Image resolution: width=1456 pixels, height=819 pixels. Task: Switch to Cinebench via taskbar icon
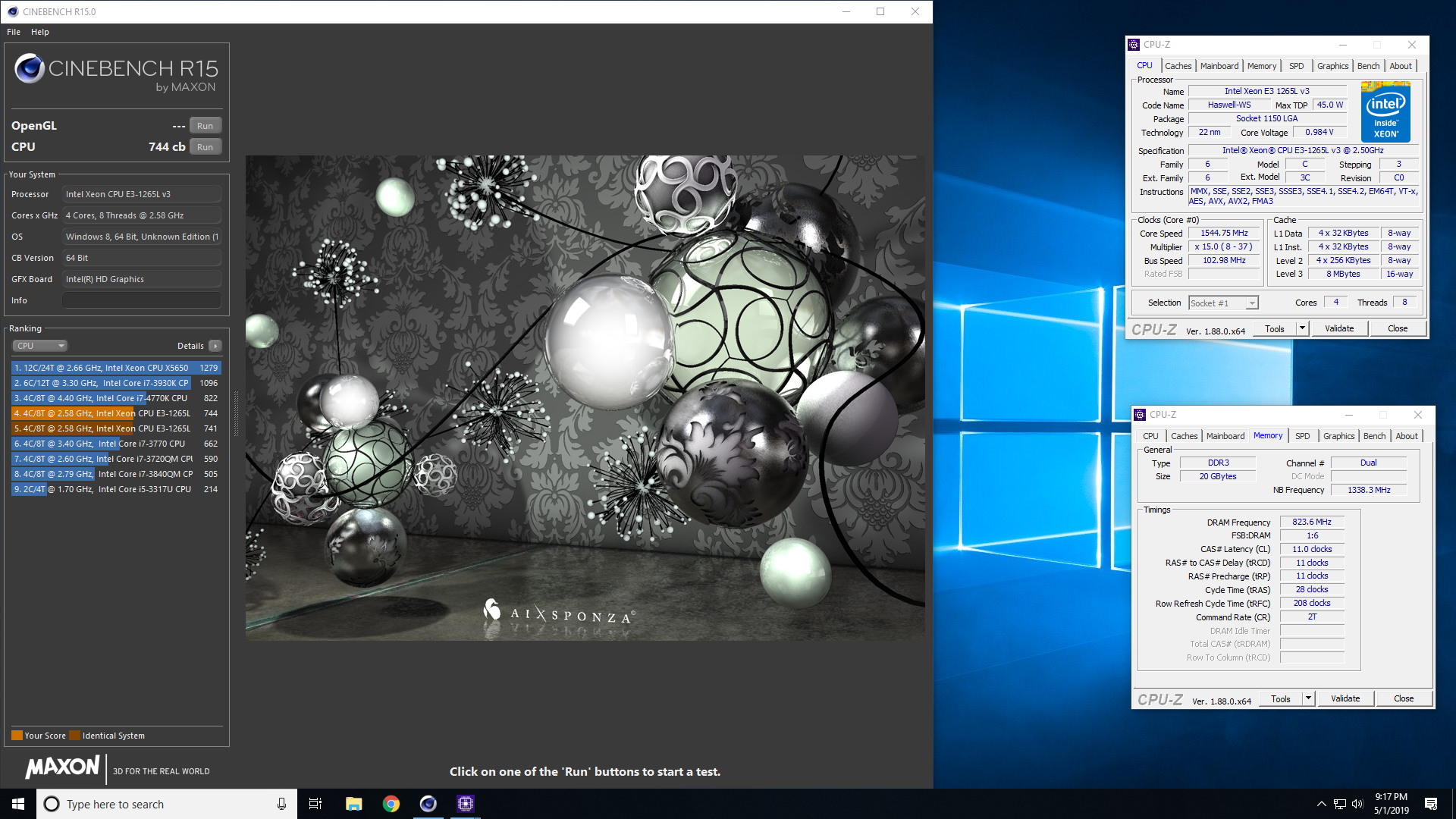coord(428,804)
